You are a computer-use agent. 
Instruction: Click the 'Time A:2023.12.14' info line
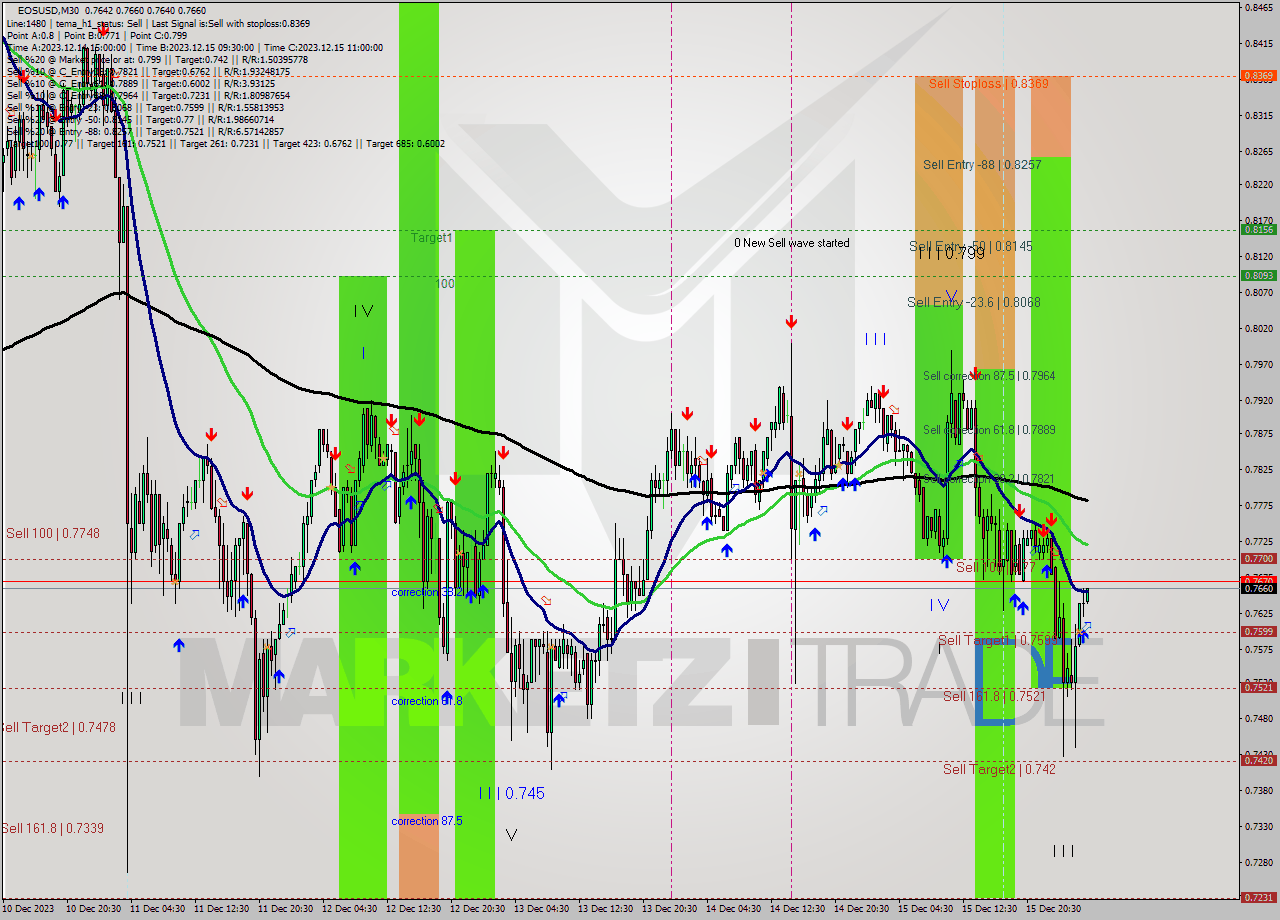pyautogui.click(x=66, y=47)
